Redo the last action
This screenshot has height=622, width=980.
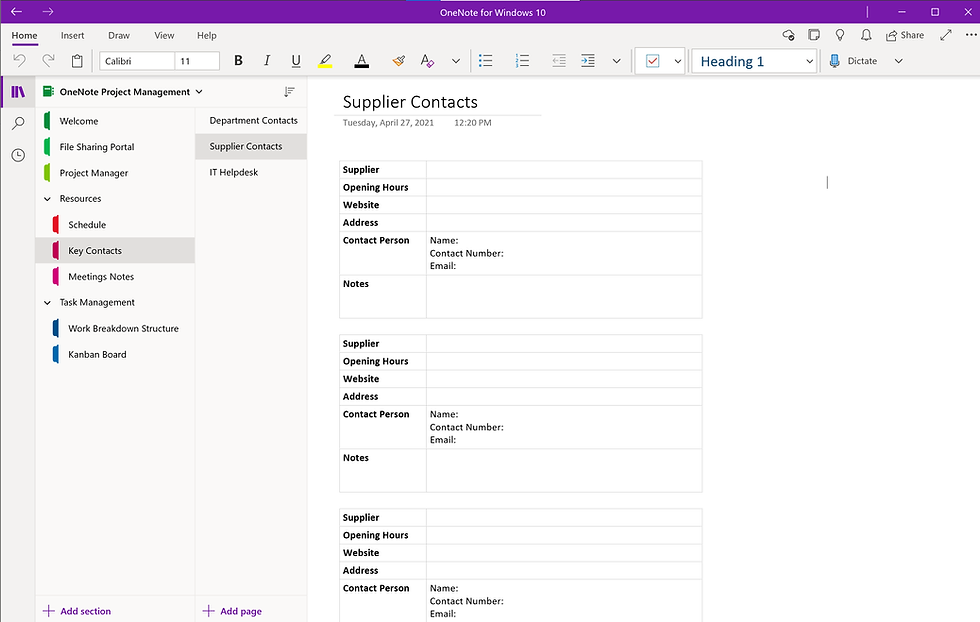pyautogui.click(x=48, y=61)
